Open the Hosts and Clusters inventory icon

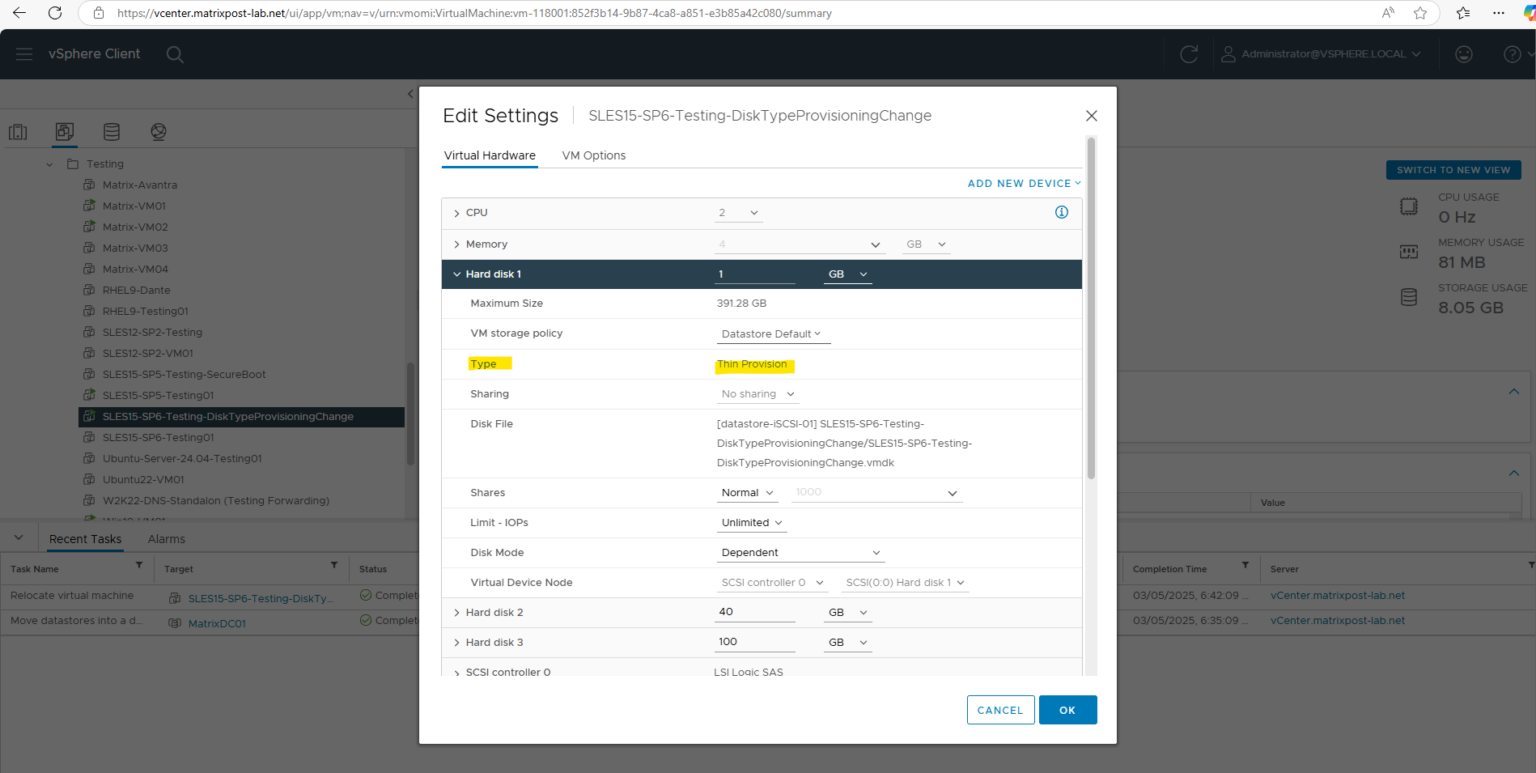point(17,131)
